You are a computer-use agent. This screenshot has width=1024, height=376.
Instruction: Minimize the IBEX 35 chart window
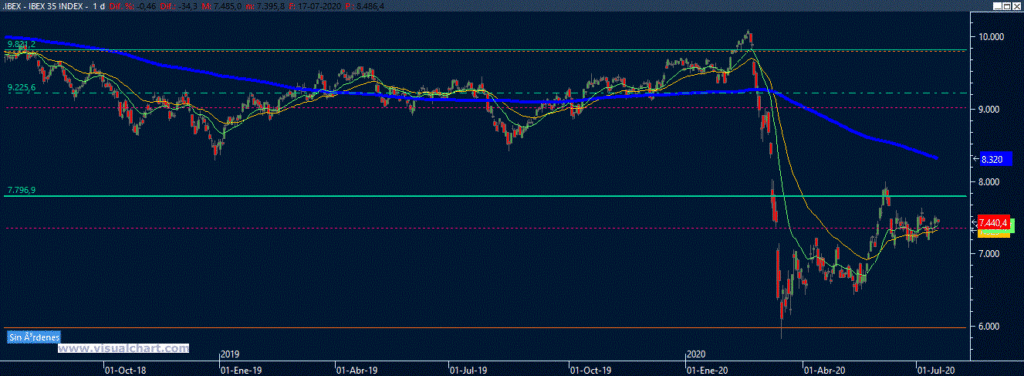tap(997, 6)
